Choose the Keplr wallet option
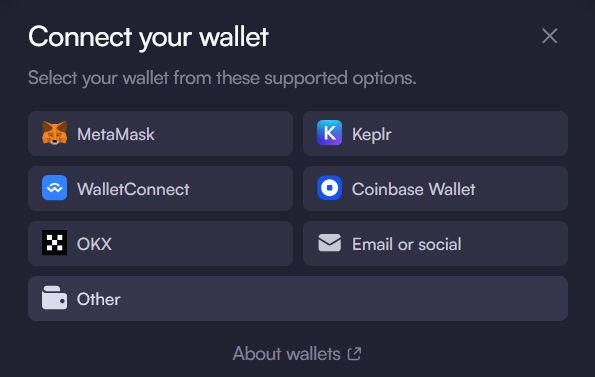This screenshot has height=377, width=595. pyautogui.click(x=435, y=134)
